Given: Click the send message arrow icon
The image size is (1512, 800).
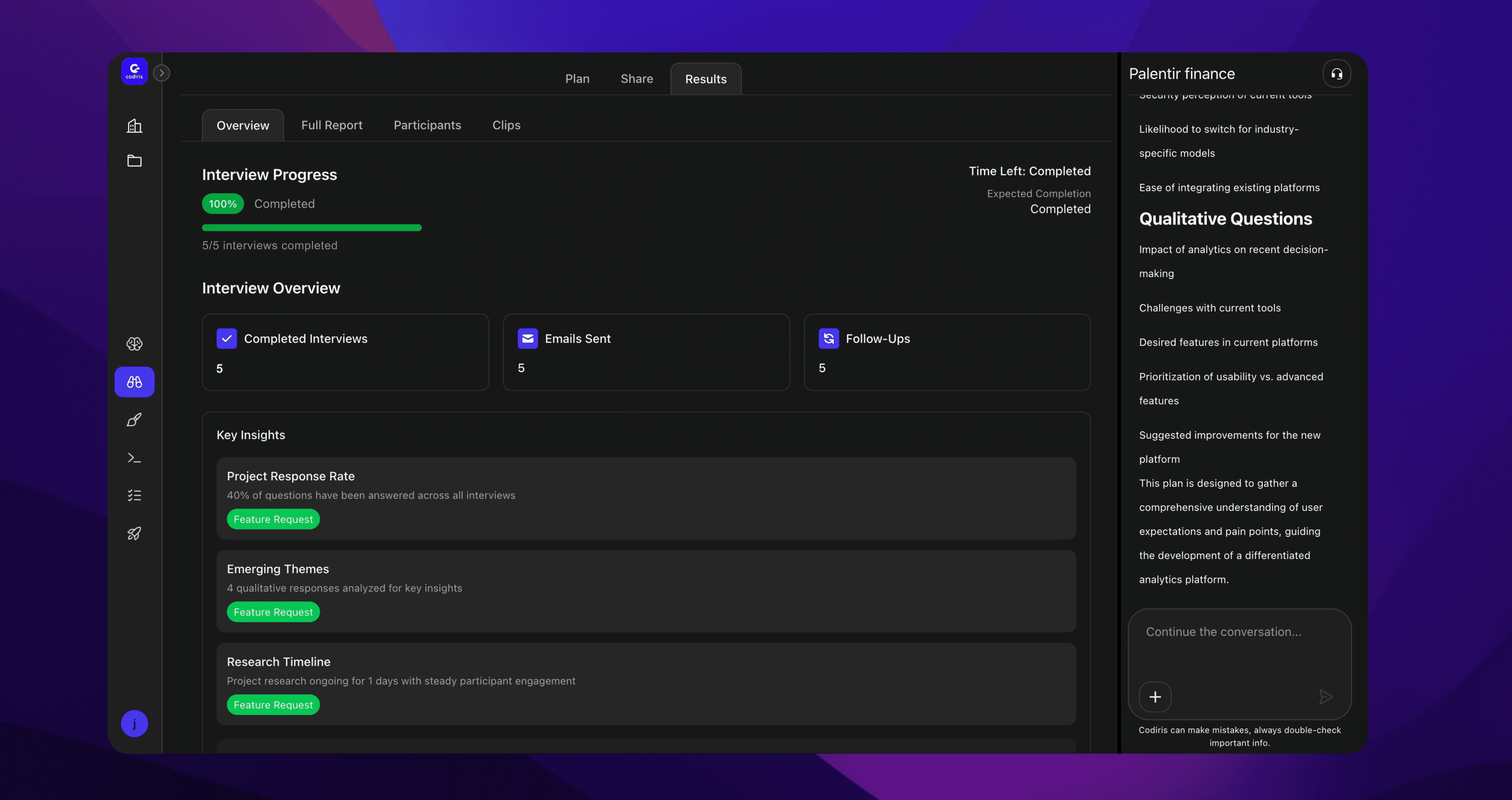Looking at the screenshot, I should [x=1325, y=697].
